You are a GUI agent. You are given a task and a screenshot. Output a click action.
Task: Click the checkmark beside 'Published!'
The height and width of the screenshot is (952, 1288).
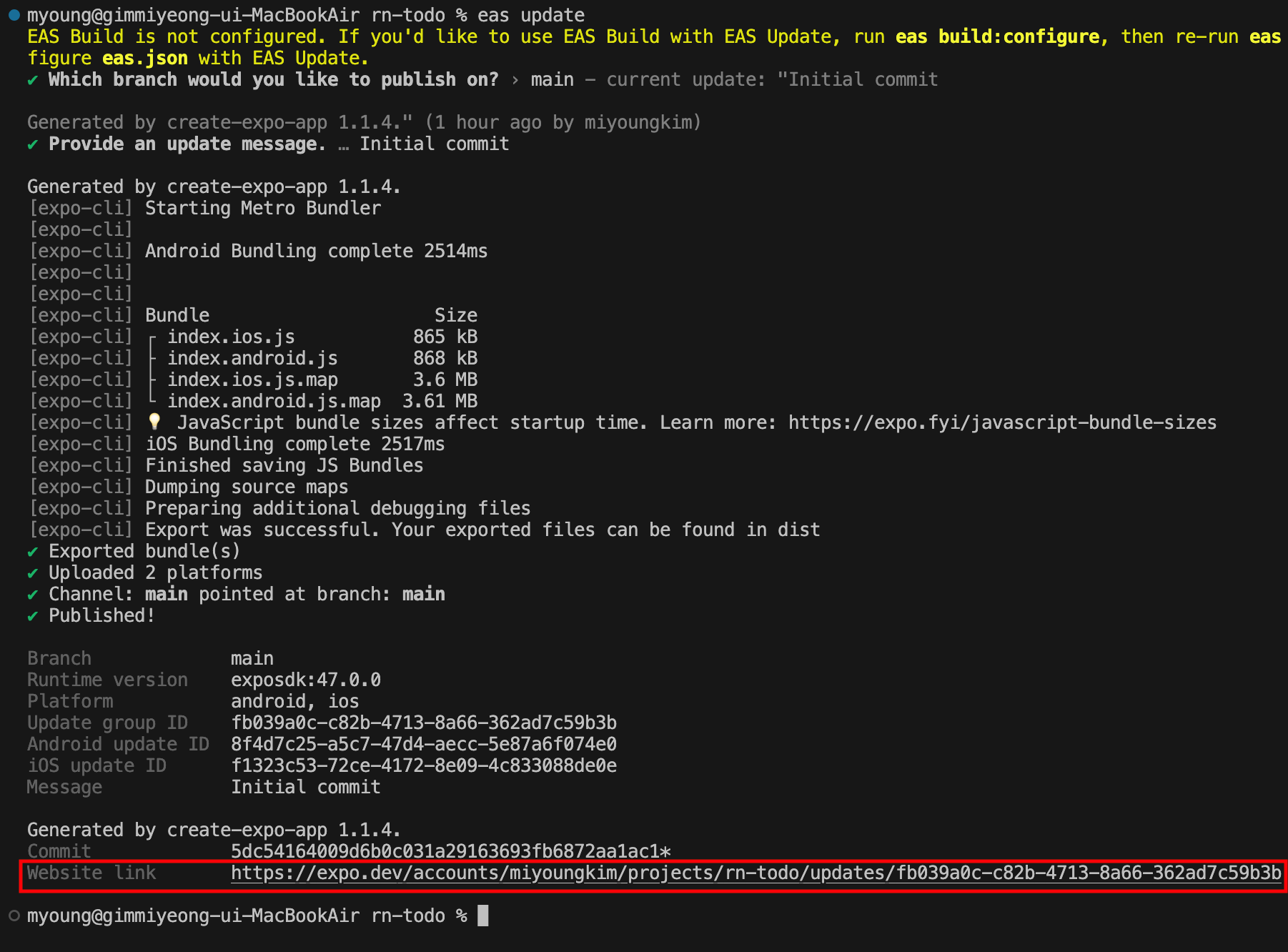(x=32, y=616)
